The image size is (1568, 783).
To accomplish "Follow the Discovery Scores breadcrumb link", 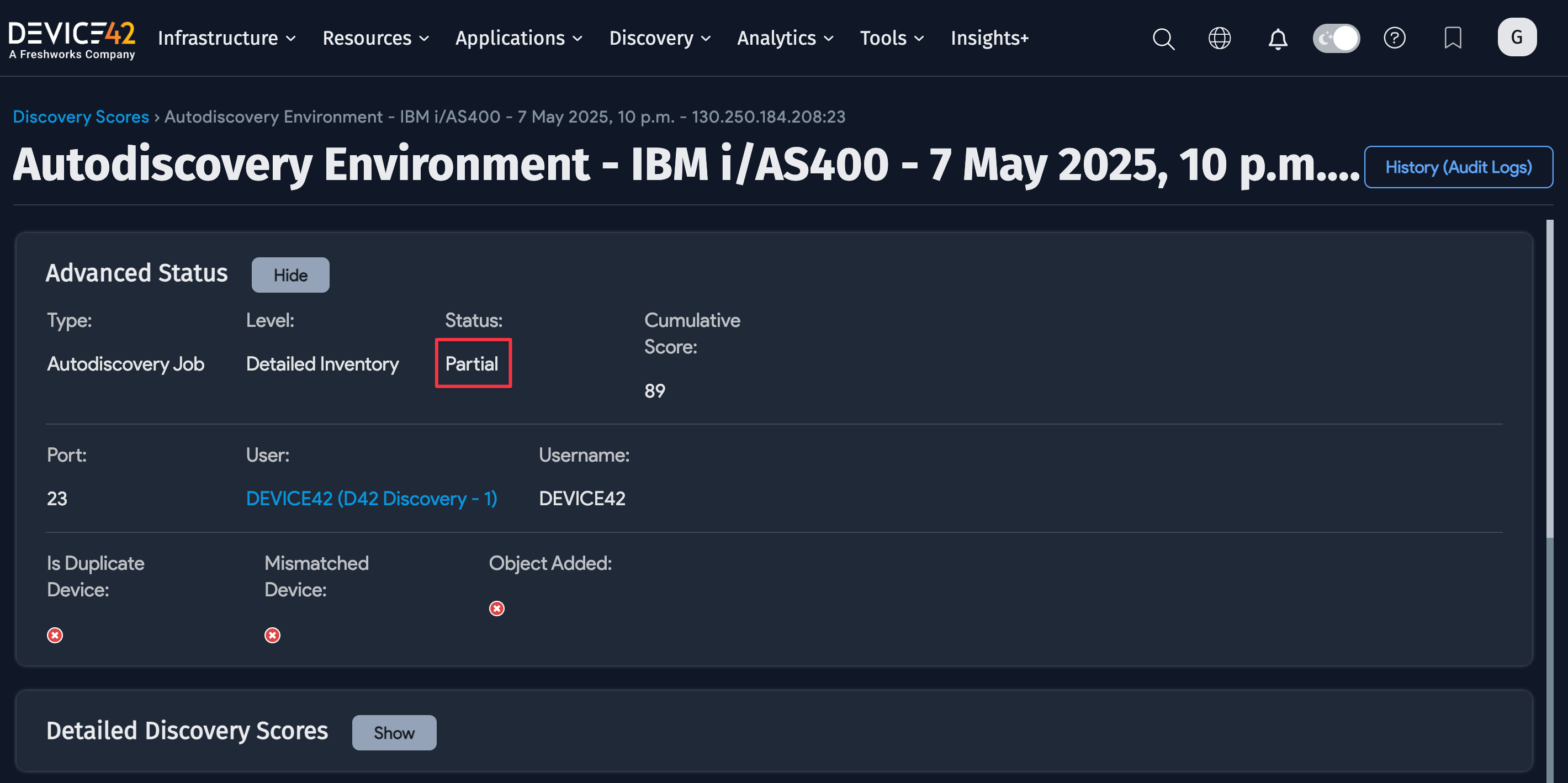I will (81, 117).
